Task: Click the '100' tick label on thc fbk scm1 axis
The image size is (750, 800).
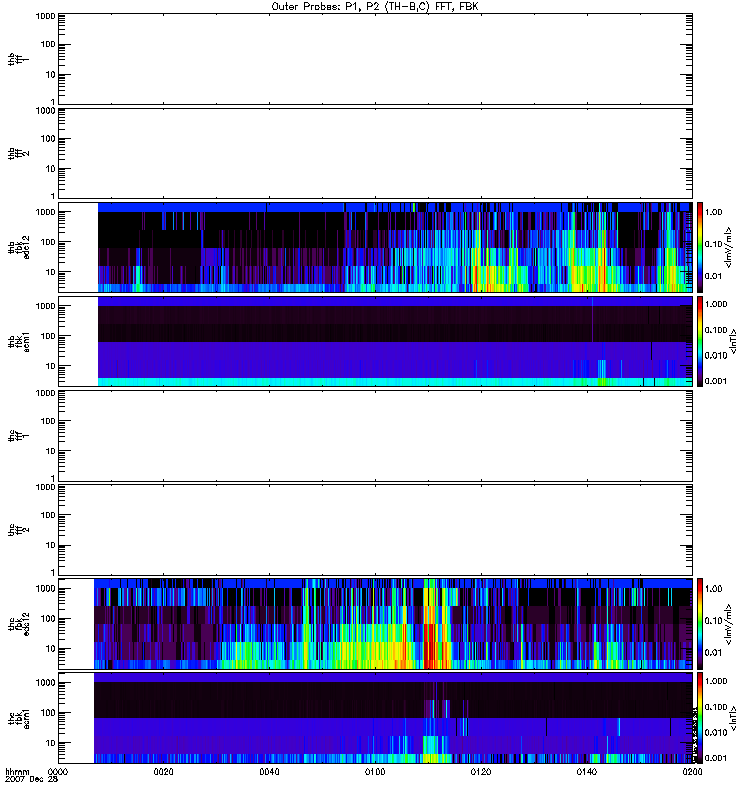Action: click(x=48, y=713)
